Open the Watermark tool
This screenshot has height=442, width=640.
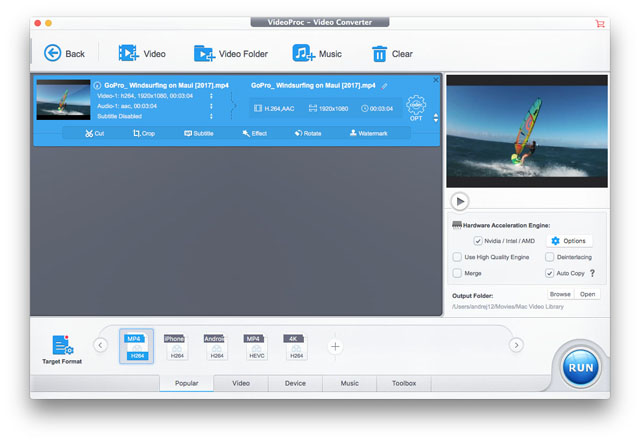pos(368,133)
